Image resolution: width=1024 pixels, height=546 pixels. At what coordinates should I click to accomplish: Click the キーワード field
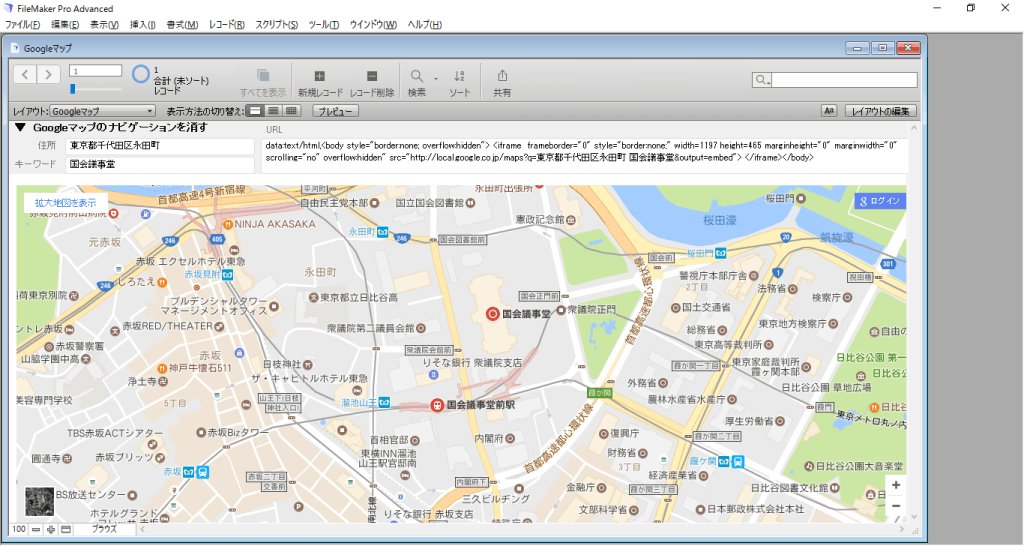click(160, 165)
